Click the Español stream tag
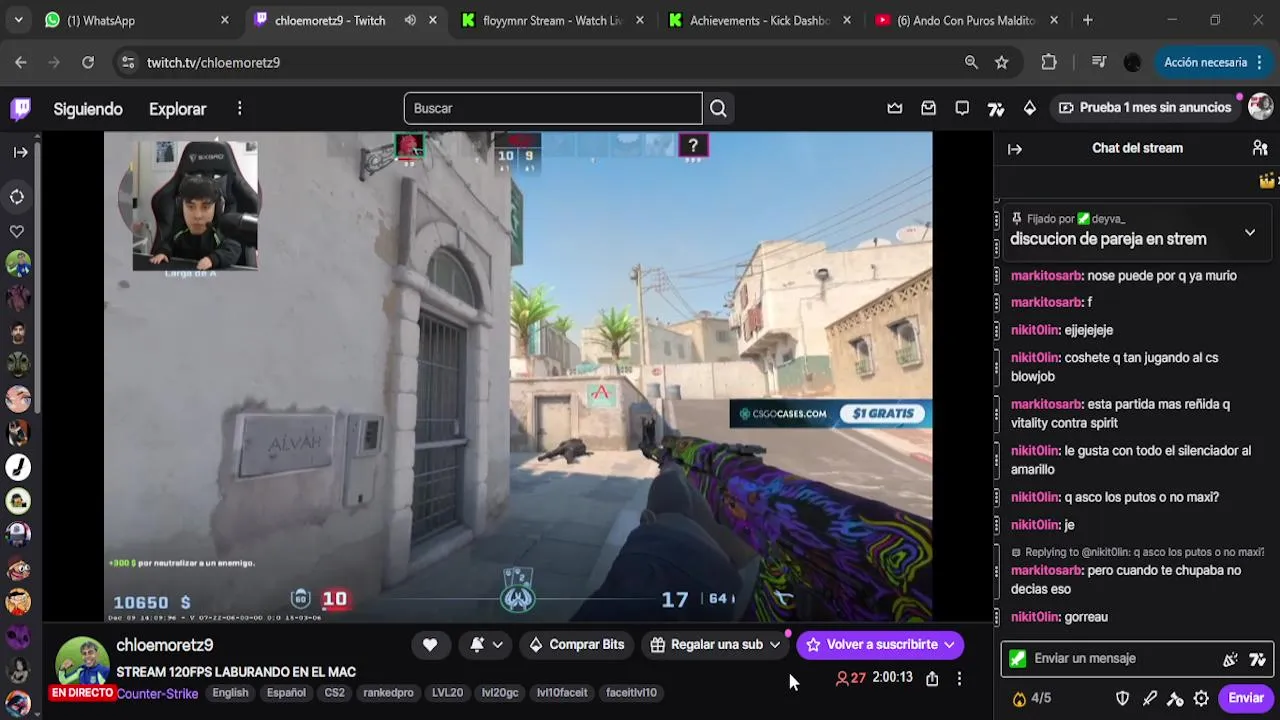Image resolution: width=1280 pixels, height=720 pixels. click(x=286, y=693)
